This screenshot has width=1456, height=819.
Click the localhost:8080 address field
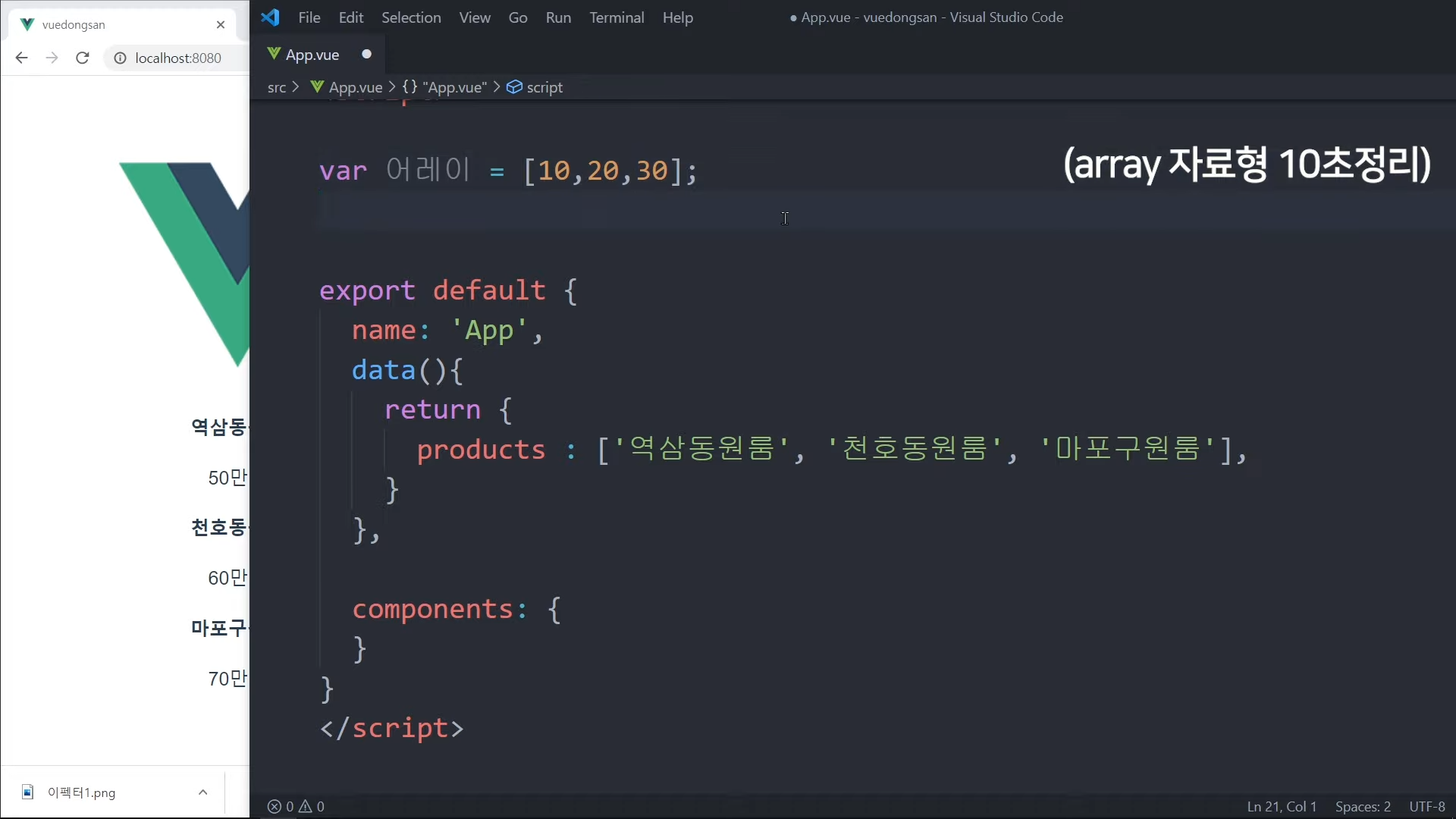pyautogui.click(x=178, y=58)
